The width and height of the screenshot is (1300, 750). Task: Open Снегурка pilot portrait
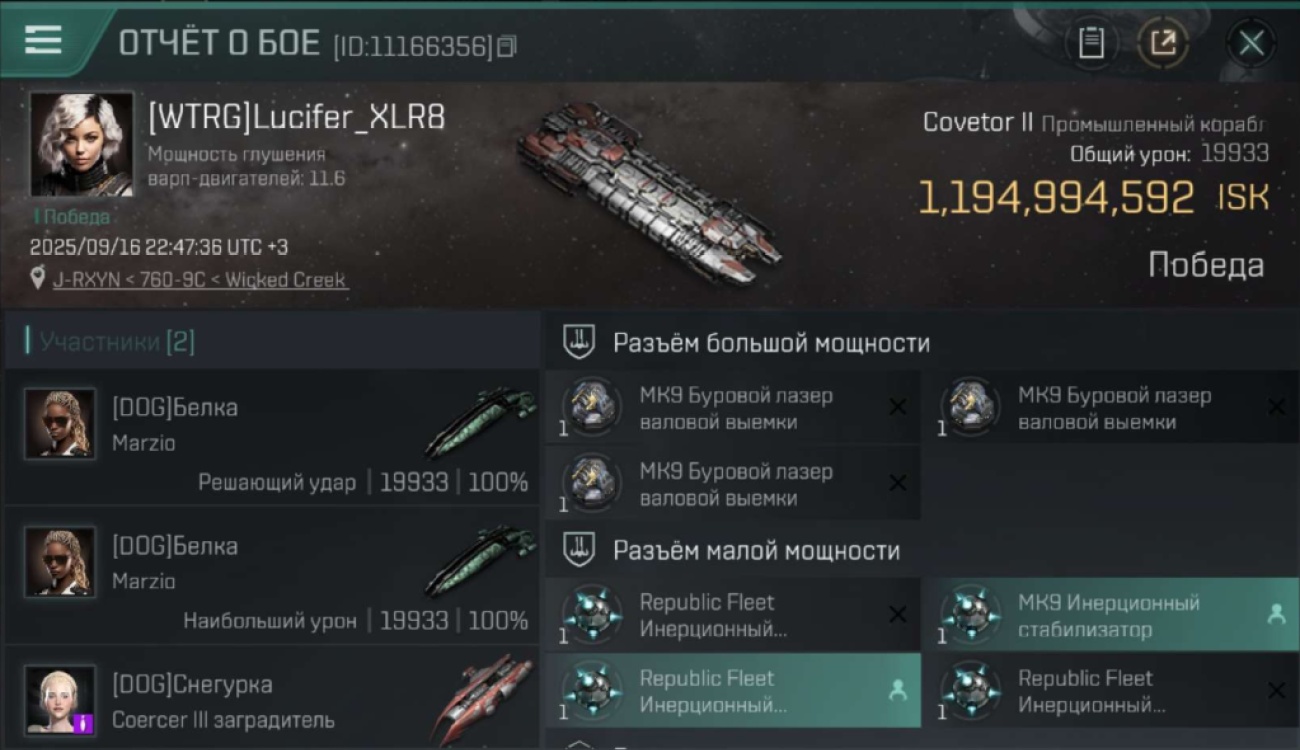[x=60, y=700]
